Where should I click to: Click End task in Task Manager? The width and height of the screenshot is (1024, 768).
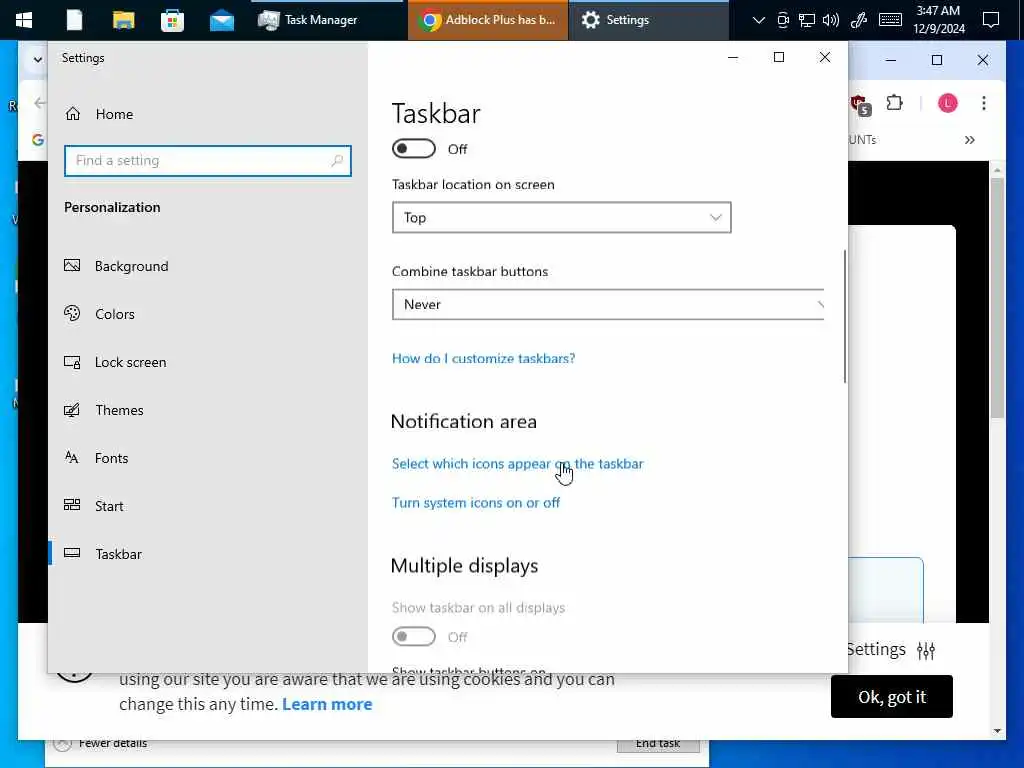(658, 744)
